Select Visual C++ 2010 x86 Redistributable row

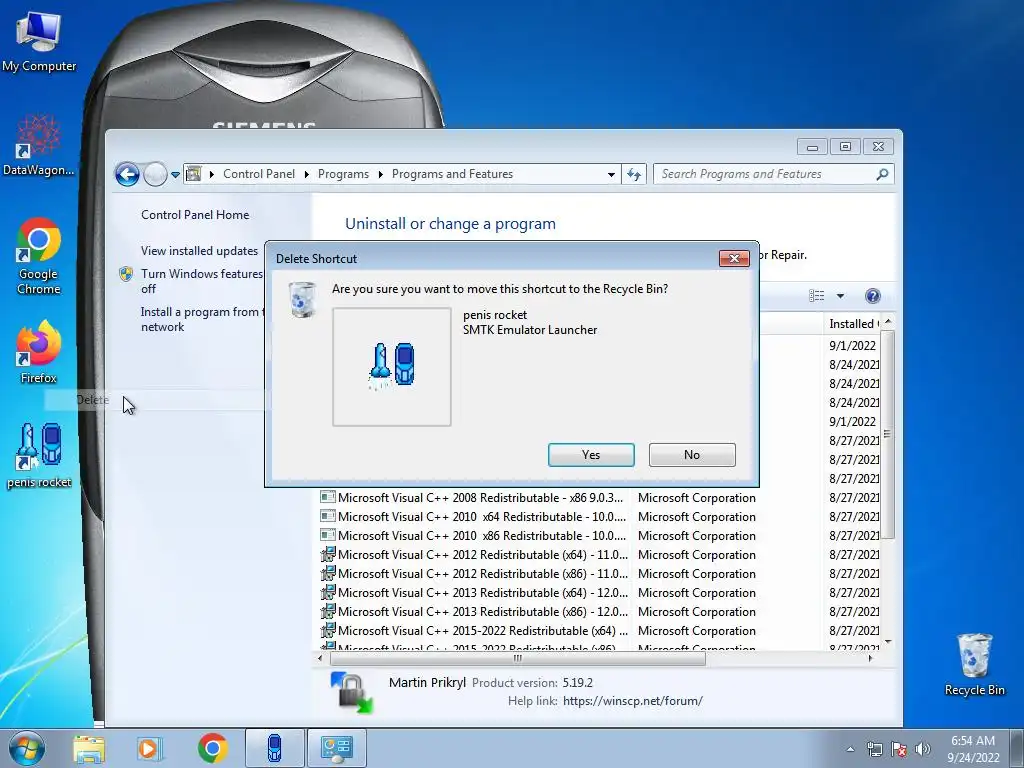(x=598, y=536)
